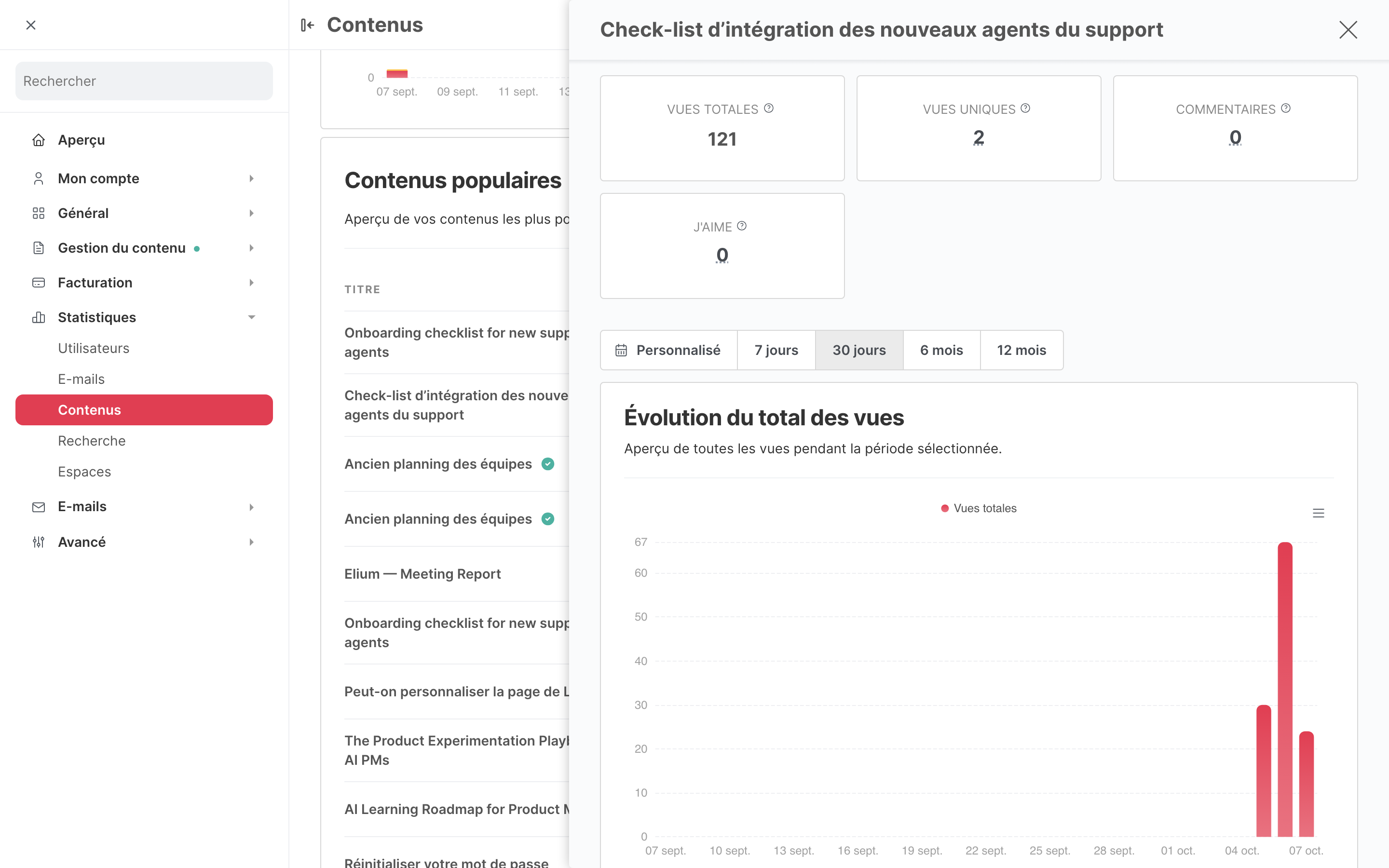The image size is (1389, 868).
Task: Click the Aperçu home icon
Action: coord(39,140)
